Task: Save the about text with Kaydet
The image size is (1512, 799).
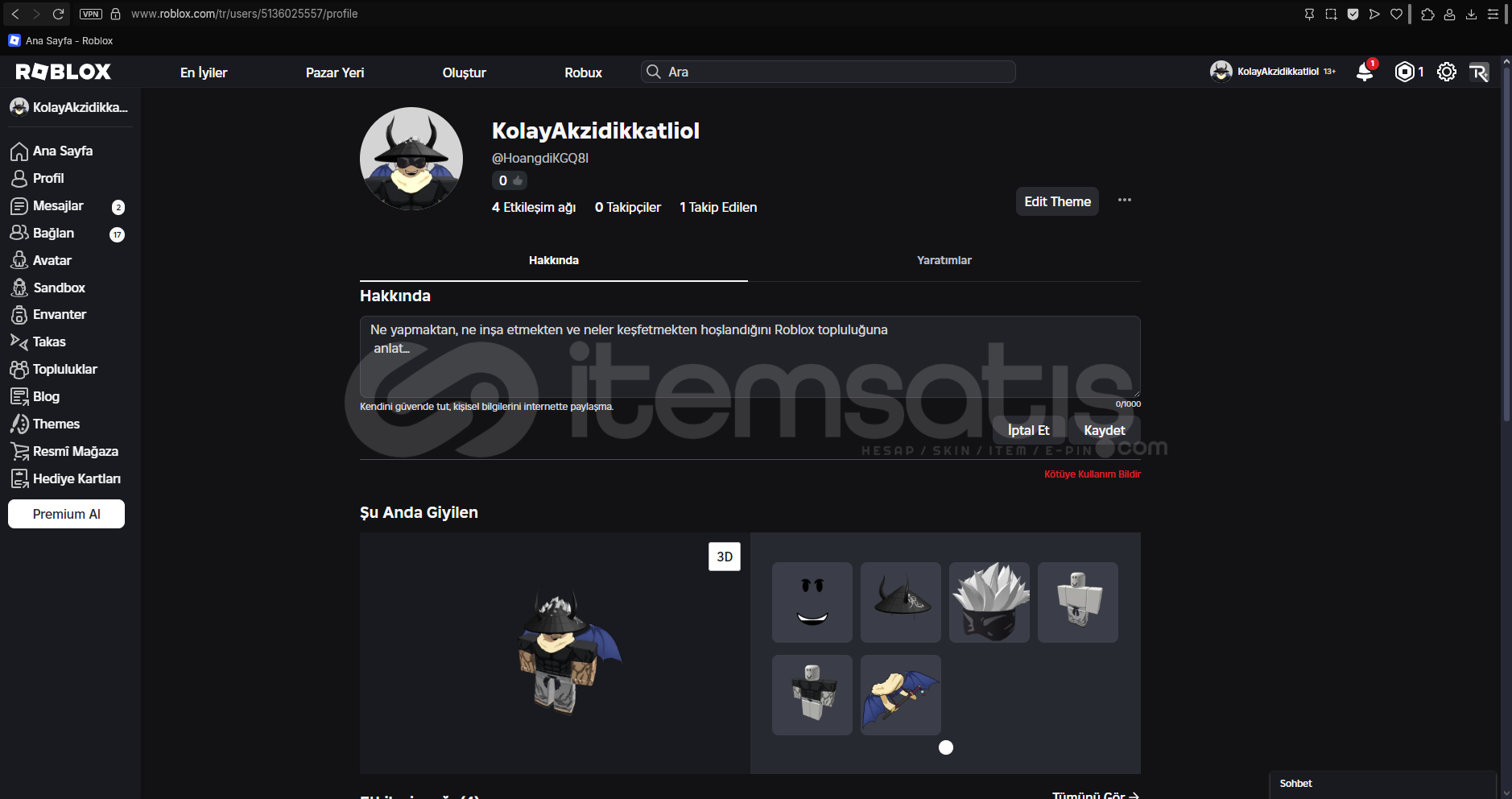Action: [1105, 430]
